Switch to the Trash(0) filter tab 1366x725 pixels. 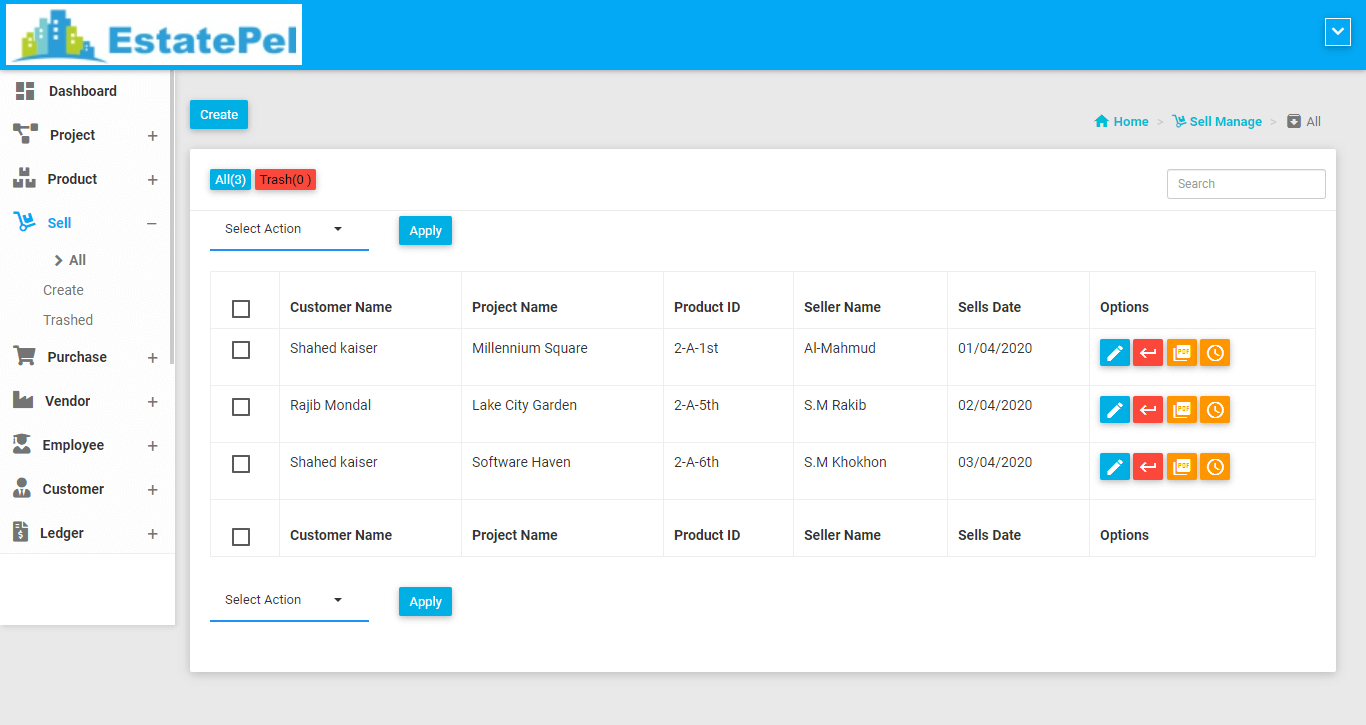coord(285,180)
